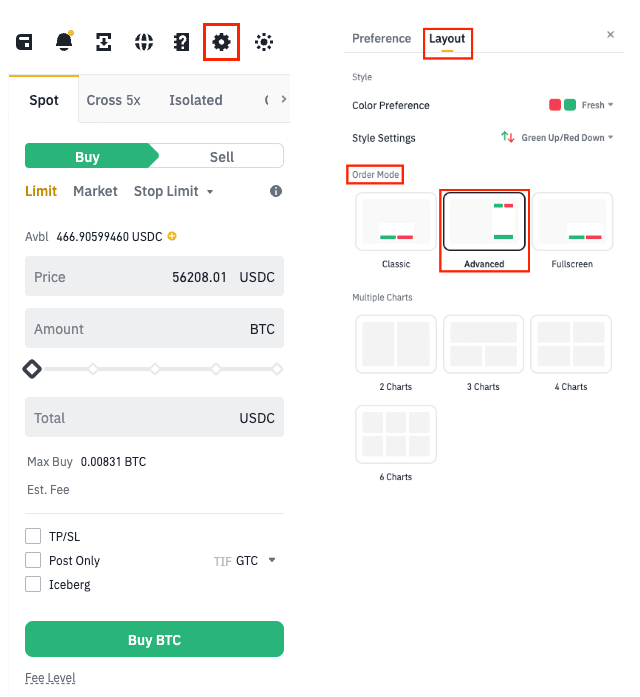The height and width of the screenshot is (697, 640).
Task: Open the notifications bell
Action: (x=64, y=42)
